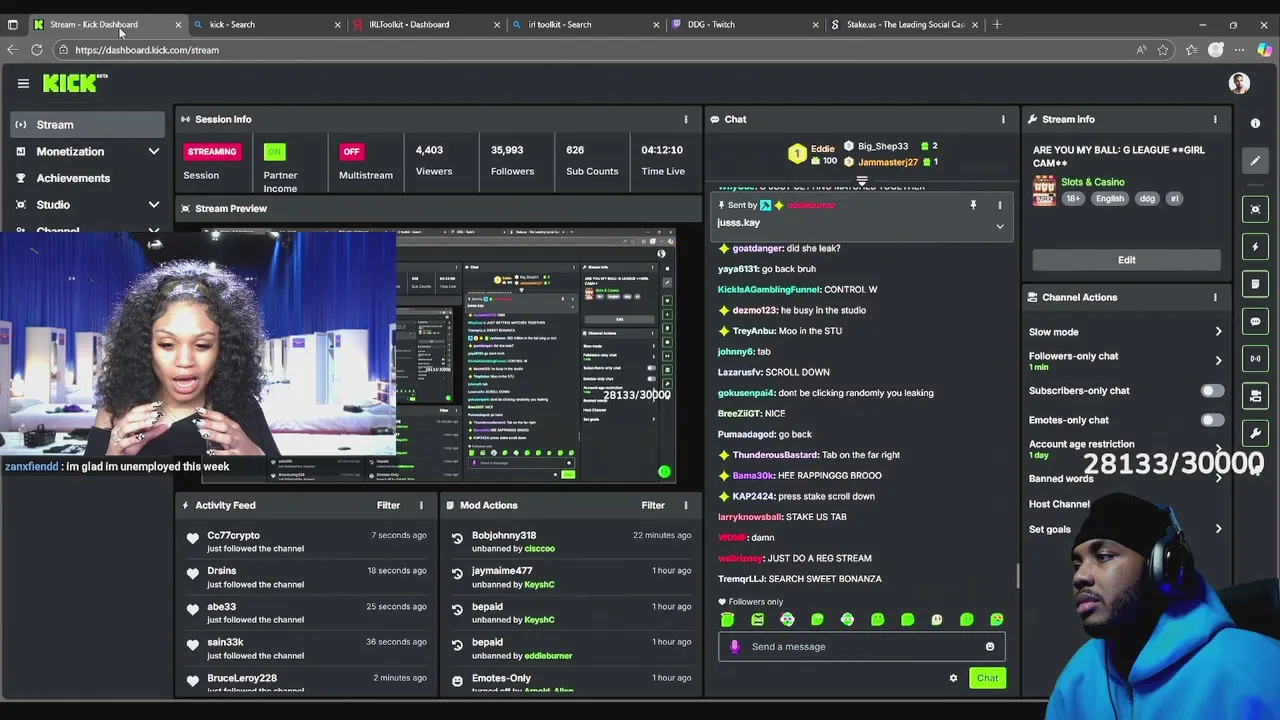The width and height of the screenshot is (1280, 720).
Task: Open the Activity Feed Filter
Action: point(388,505)
